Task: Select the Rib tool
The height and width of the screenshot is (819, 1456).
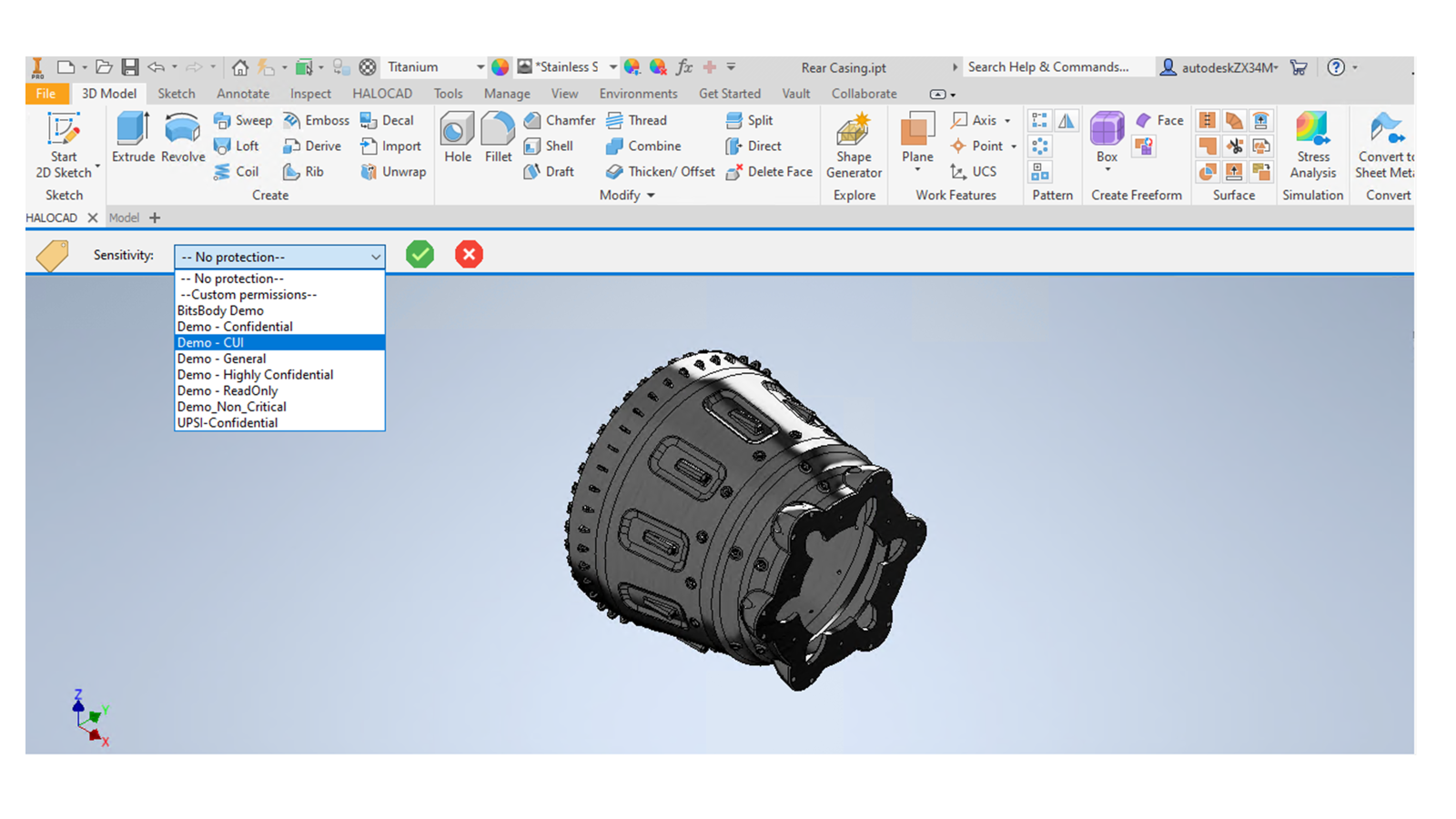Action: [x=303, y=171]
